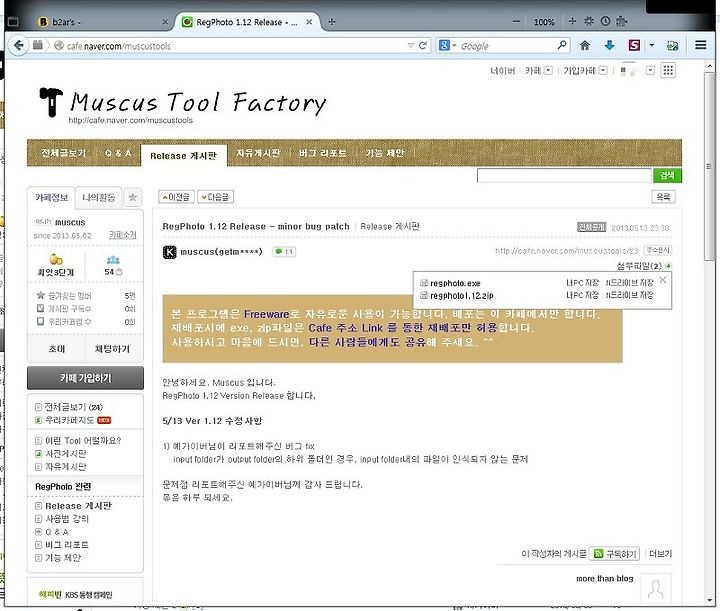Select the Q & A menu tab

[x=118, y=153]
